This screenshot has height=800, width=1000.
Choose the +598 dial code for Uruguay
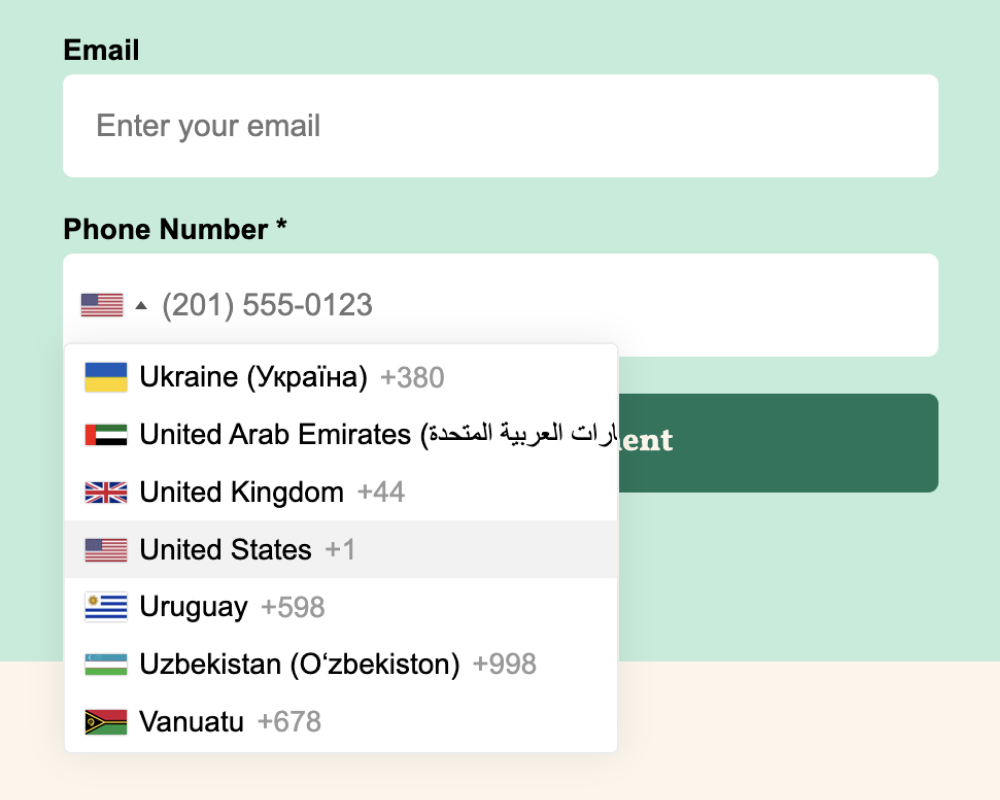(x=292, y=607)
